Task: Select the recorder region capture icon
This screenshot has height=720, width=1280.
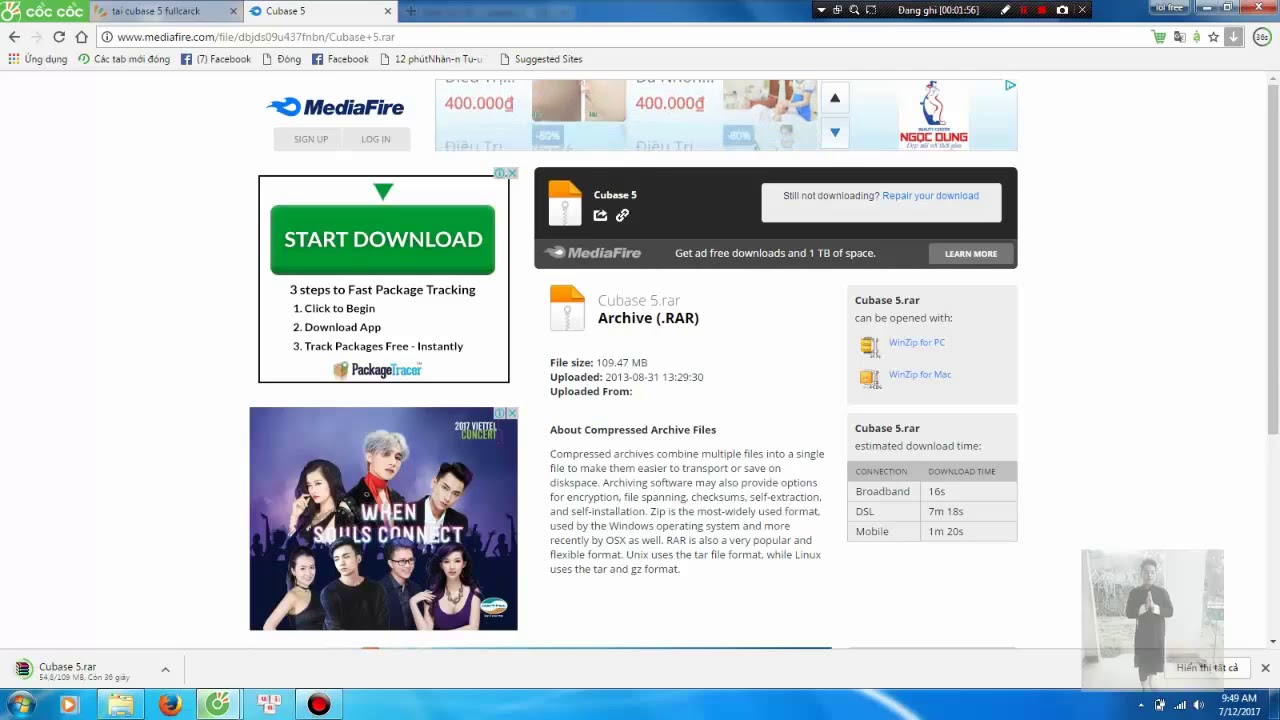Action: (x=871, y=10)
